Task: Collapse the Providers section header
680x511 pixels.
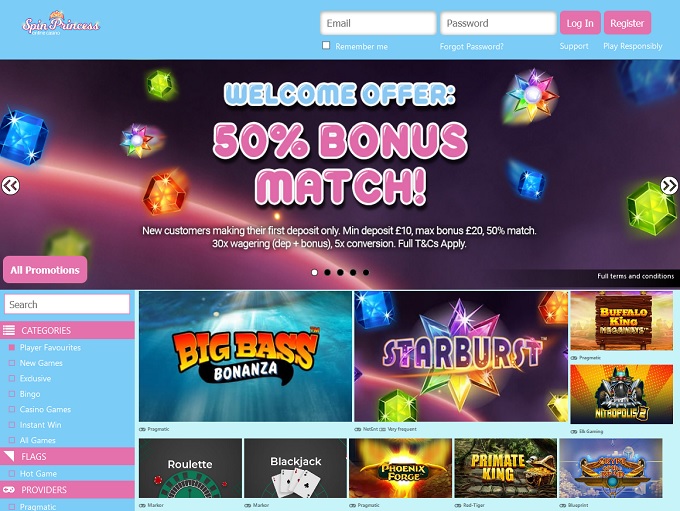Action: click(67, 490)
